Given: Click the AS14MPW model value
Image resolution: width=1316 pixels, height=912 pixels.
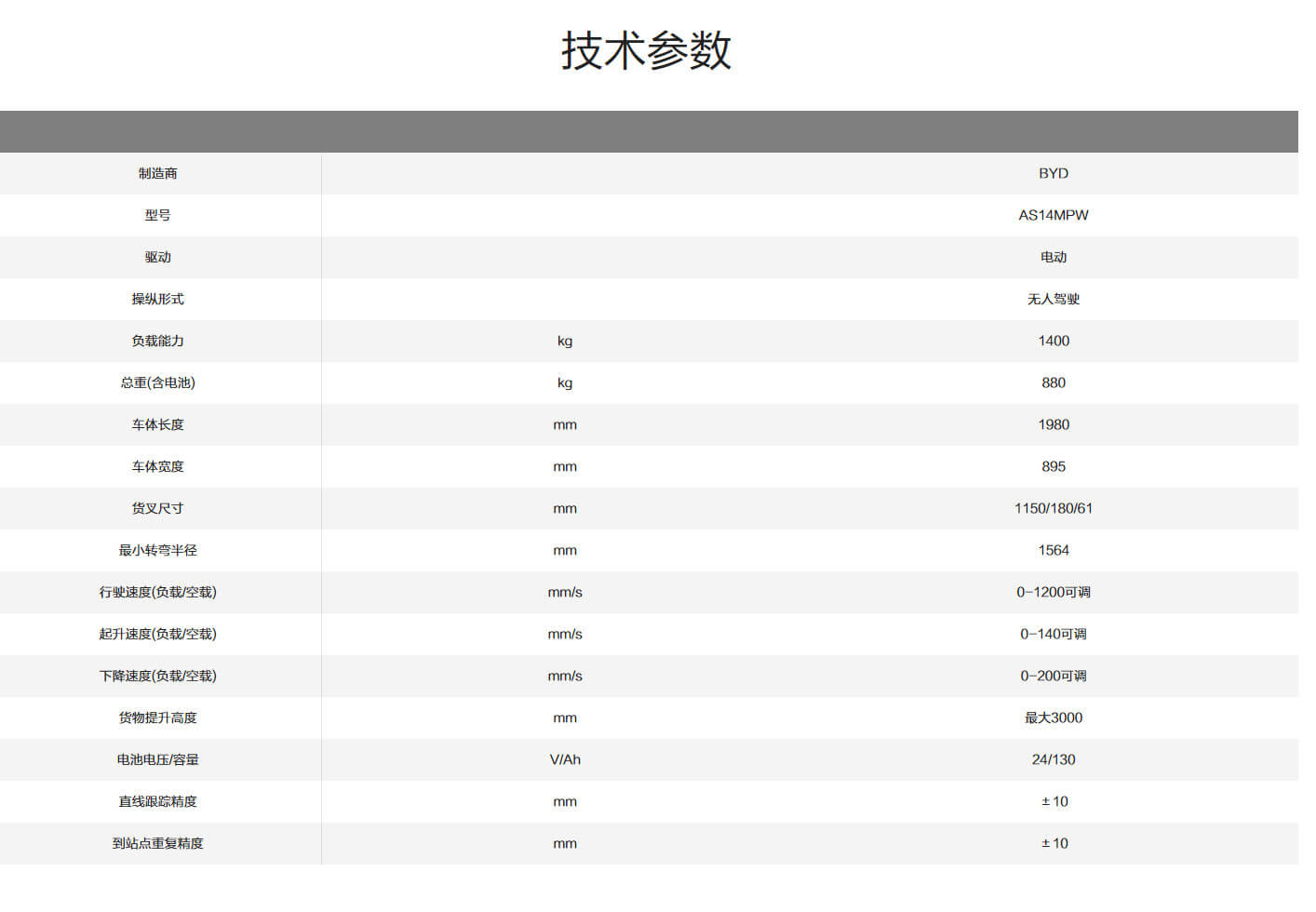Looking at the screenshot, I should (x=1053, y=215).
